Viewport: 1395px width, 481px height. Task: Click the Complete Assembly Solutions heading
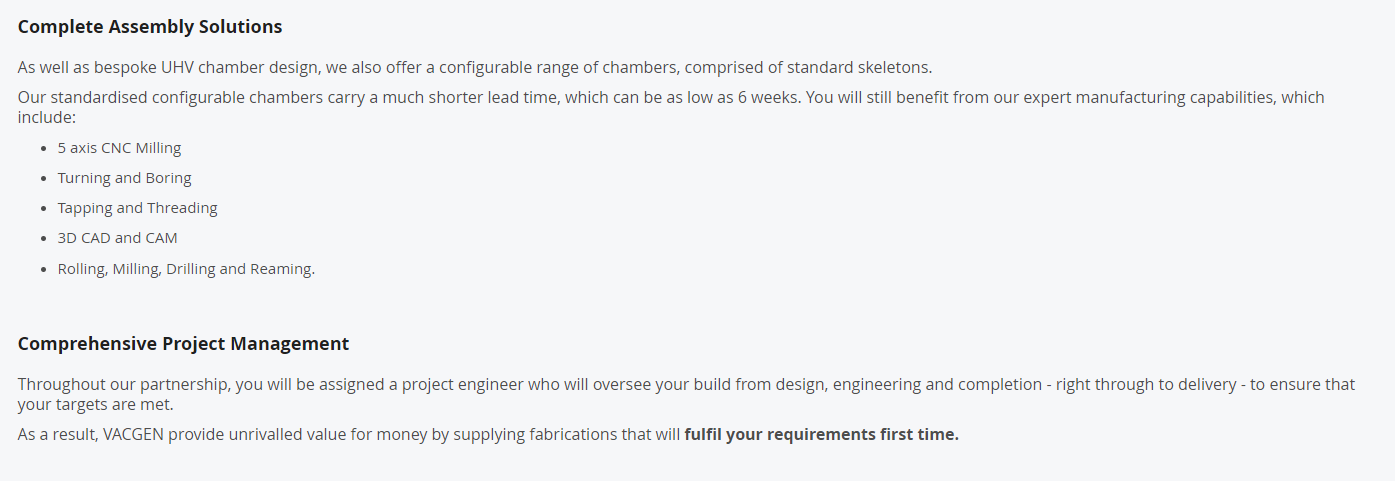pos(150,27)
